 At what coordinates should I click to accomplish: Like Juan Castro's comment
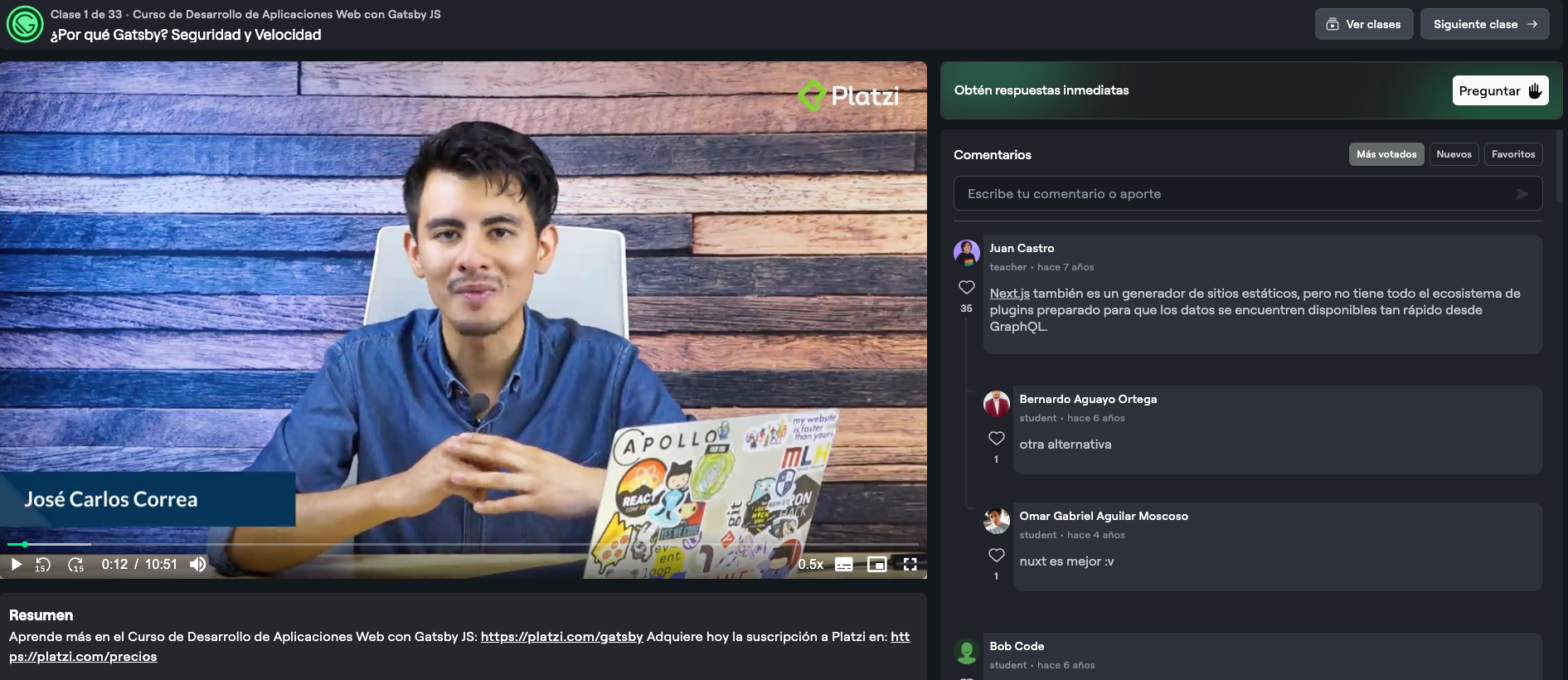tap(966, 288)
